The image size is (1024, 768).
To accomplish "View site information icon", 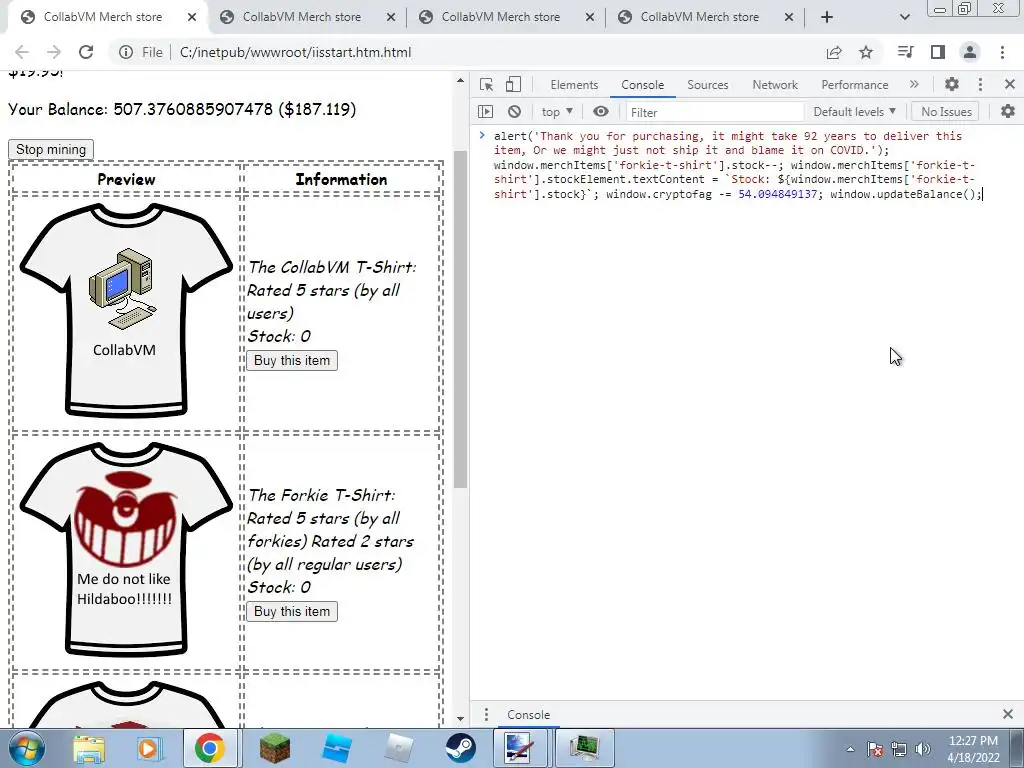I will point(125,52).
